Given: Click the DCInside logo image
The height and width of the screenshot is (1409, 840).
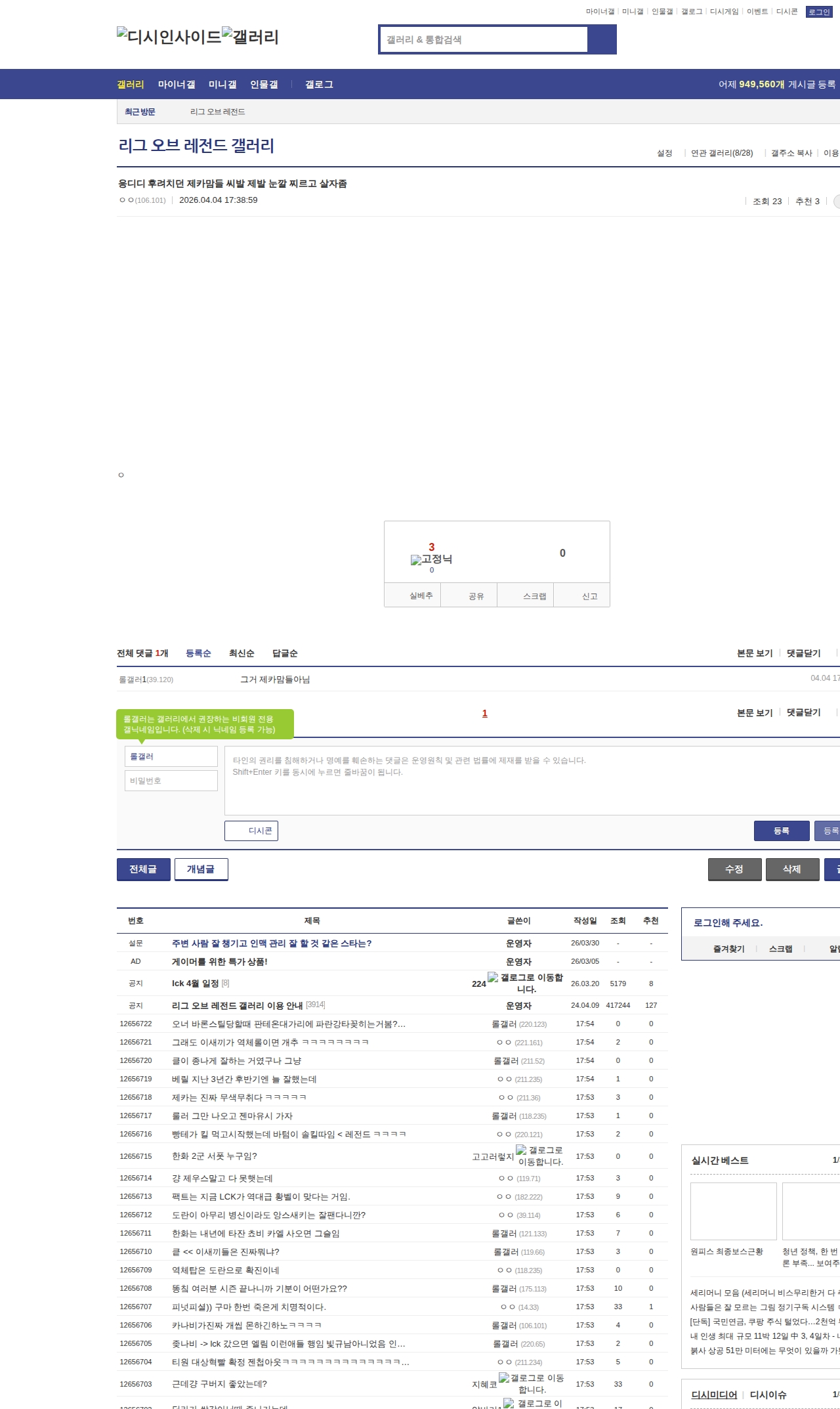Looking at the screenshot, I should (x=169, y=36).
